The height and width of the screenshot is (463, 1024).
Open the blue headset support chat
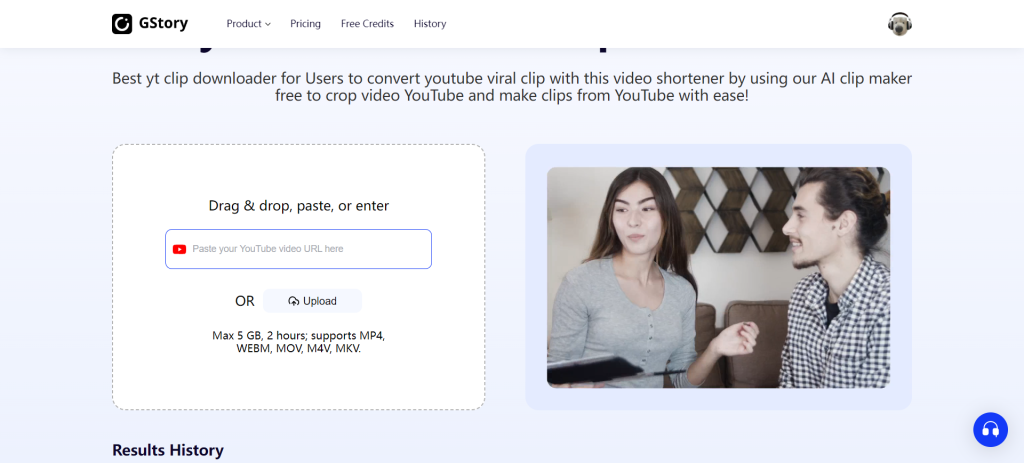point(990,429)
